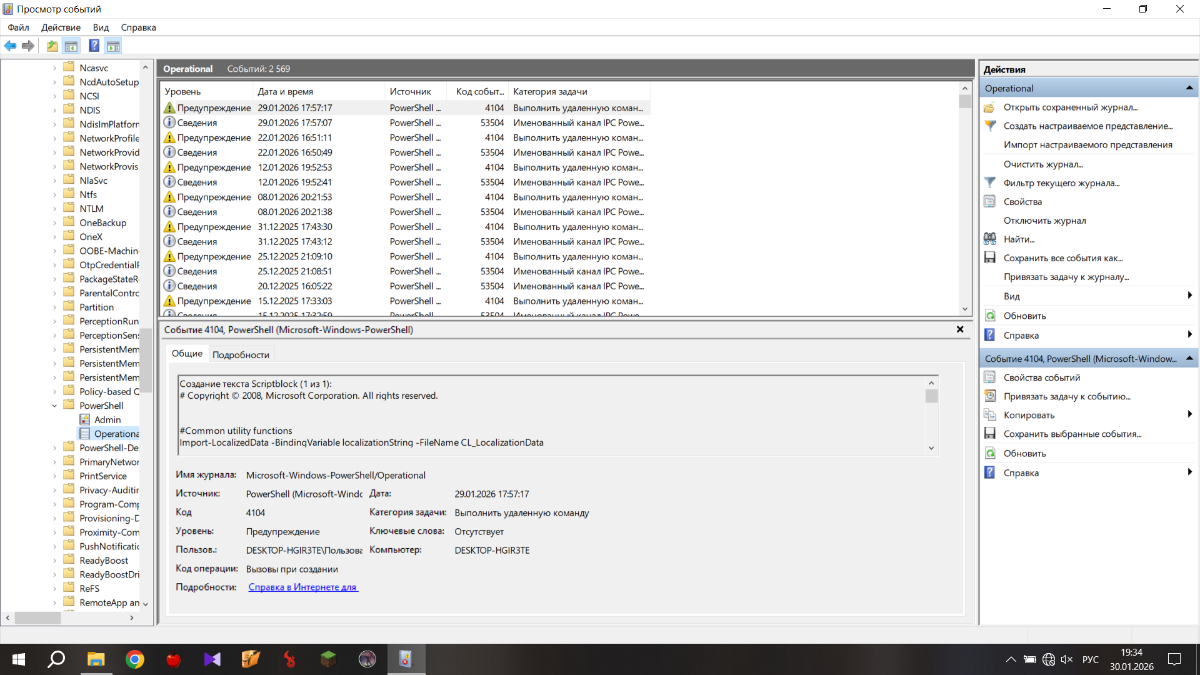The width and height of the screenshot is (1200, 675).
Task: Open Chrome from the taskbar
Action: coord(135,659)
